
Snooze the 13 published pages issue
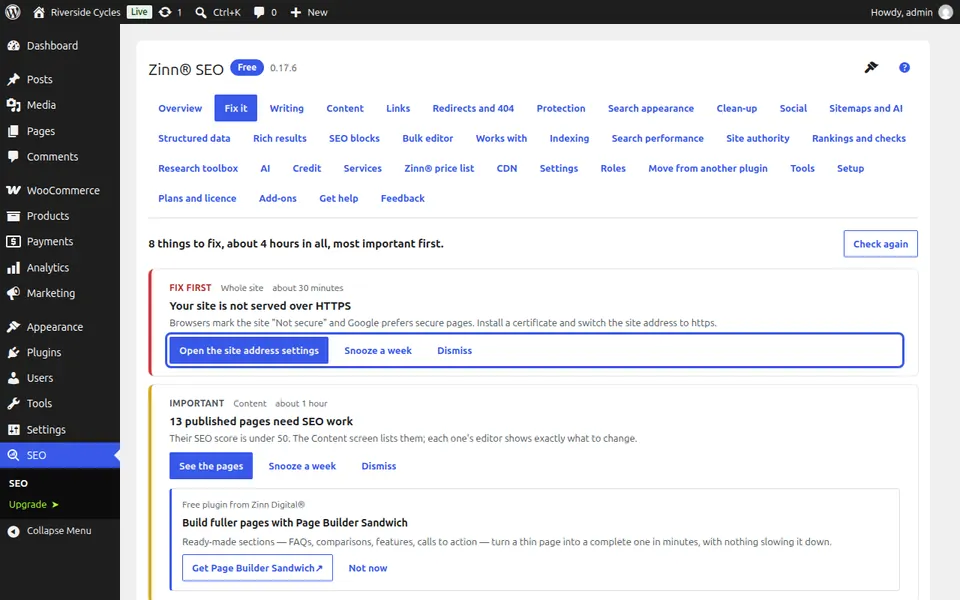point(302,466)
